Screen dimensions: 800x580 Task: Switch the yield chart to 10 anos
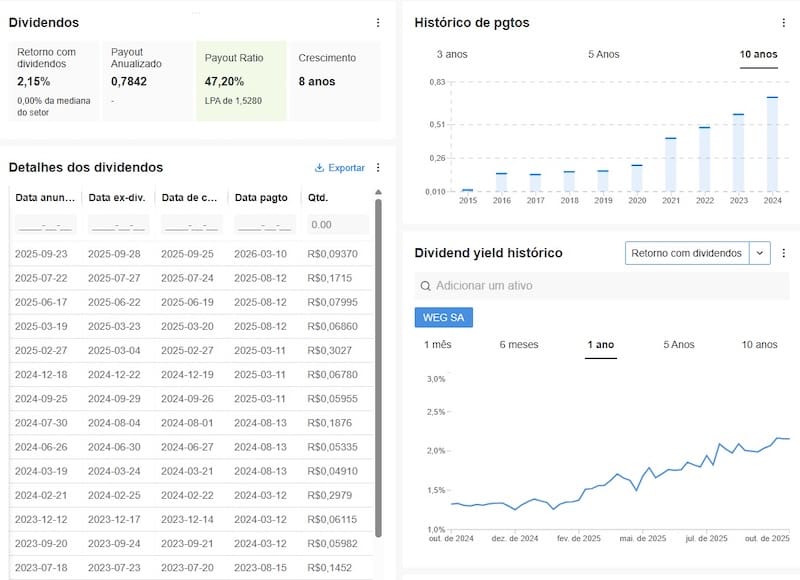coord(759,345)
